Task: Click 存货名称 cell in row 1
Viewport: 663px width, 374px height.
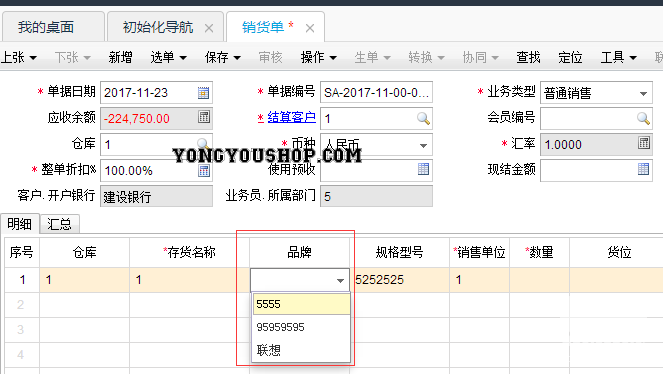Action: (x=189, y=280)
